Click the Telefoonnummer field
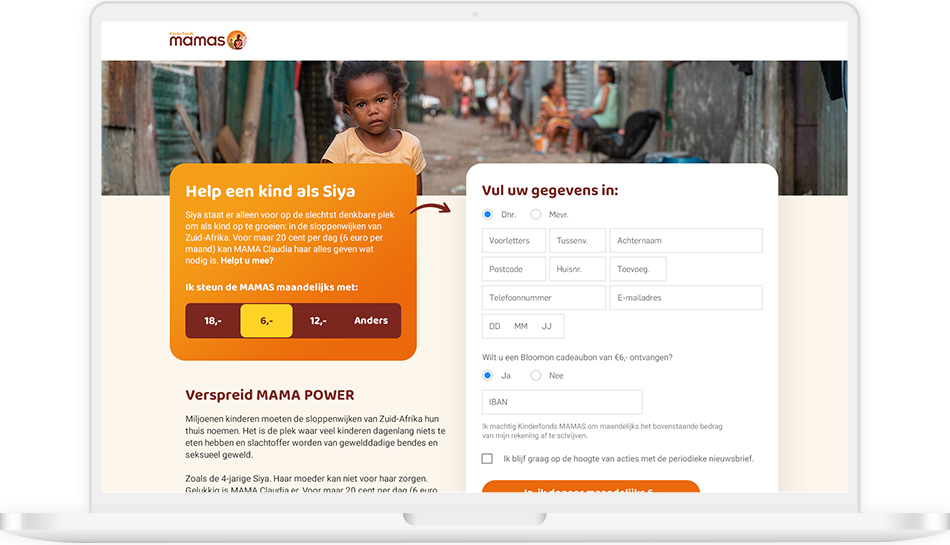950x545 pixels. pyautogui.click(x=543, y=297)
